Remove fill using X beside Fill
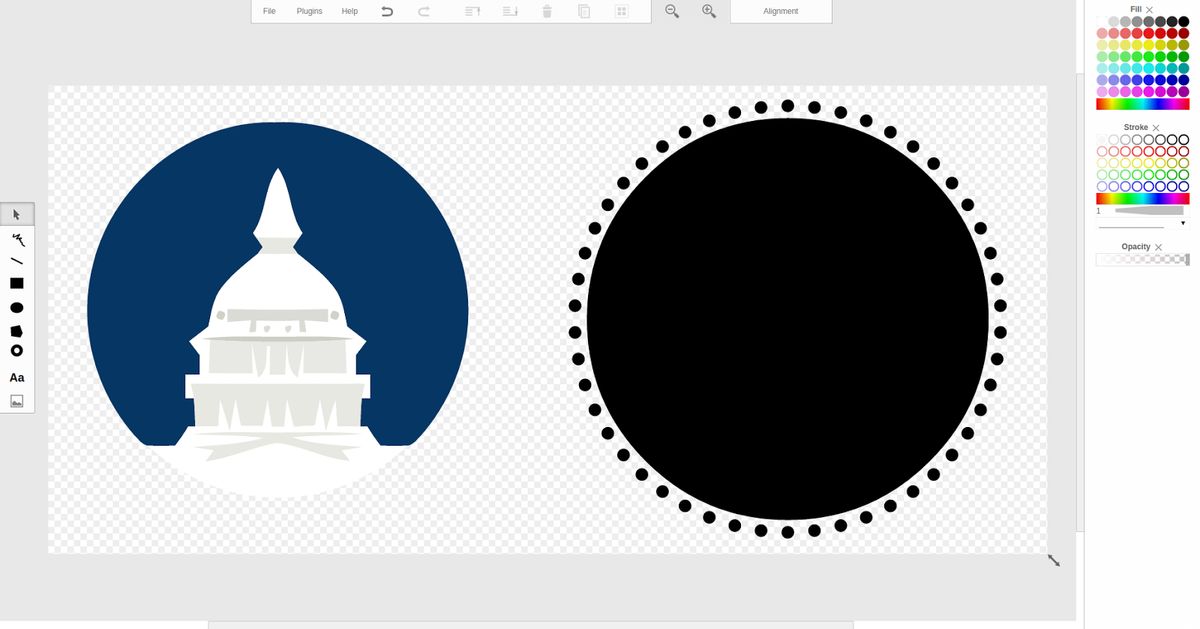The width and height of the screenshot is (1200, 629). (1150, 9)
